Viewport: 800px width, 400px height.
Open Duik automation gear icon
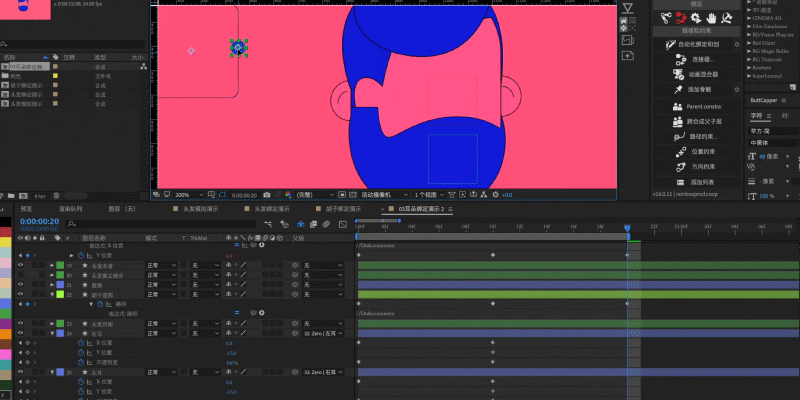(696, 18)
